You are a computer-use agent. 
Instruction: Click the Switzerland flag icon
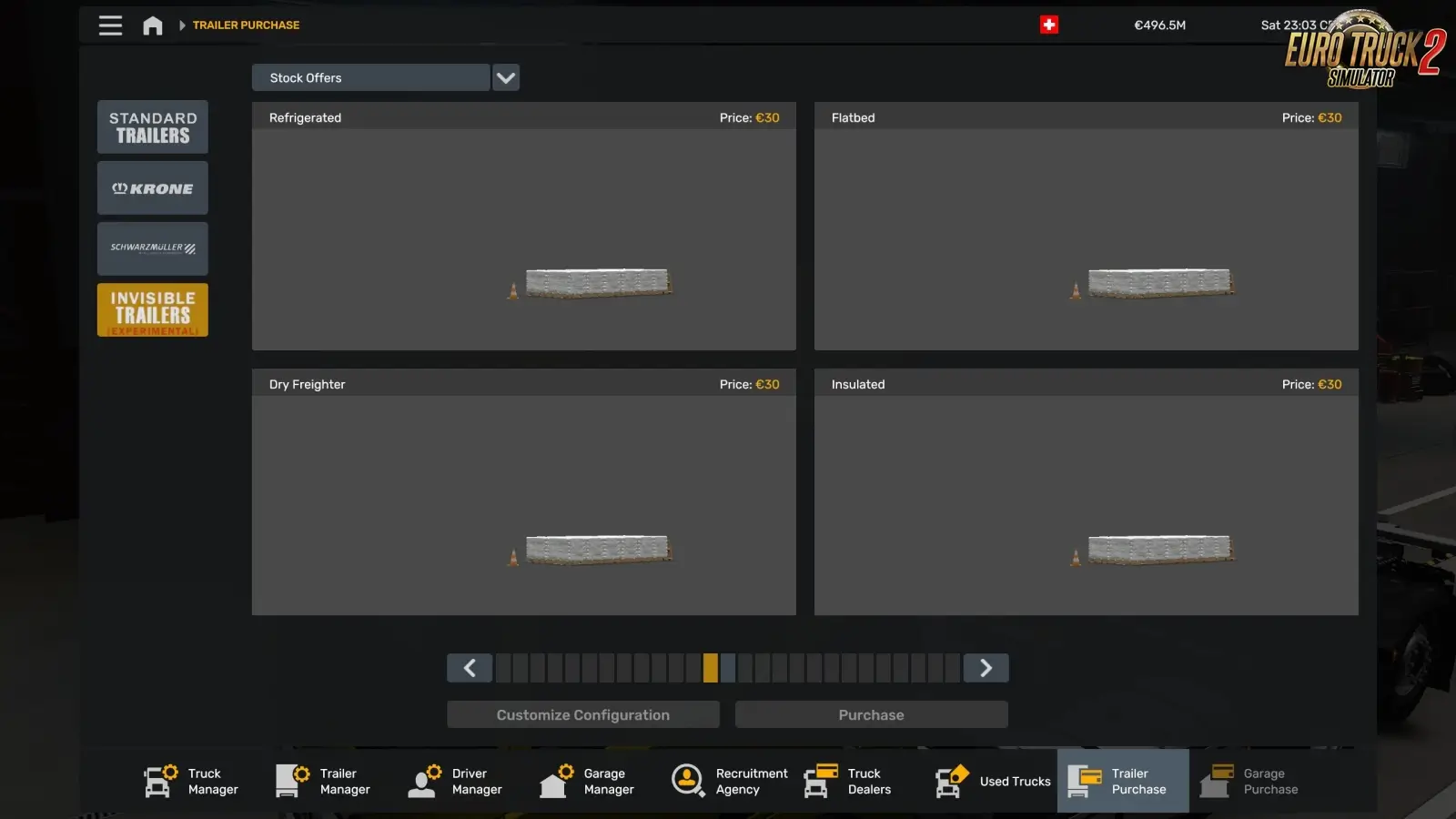point(1049,25)
